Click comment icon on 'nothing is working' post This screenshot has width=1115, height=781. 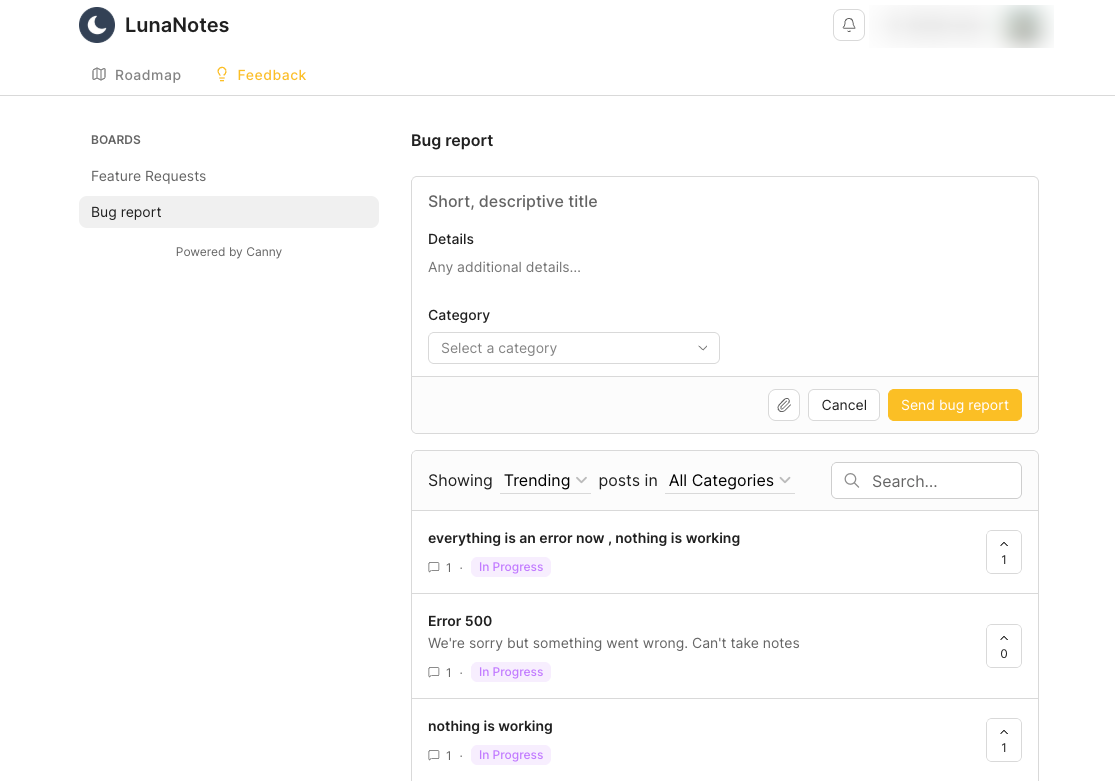coord(434,755)
